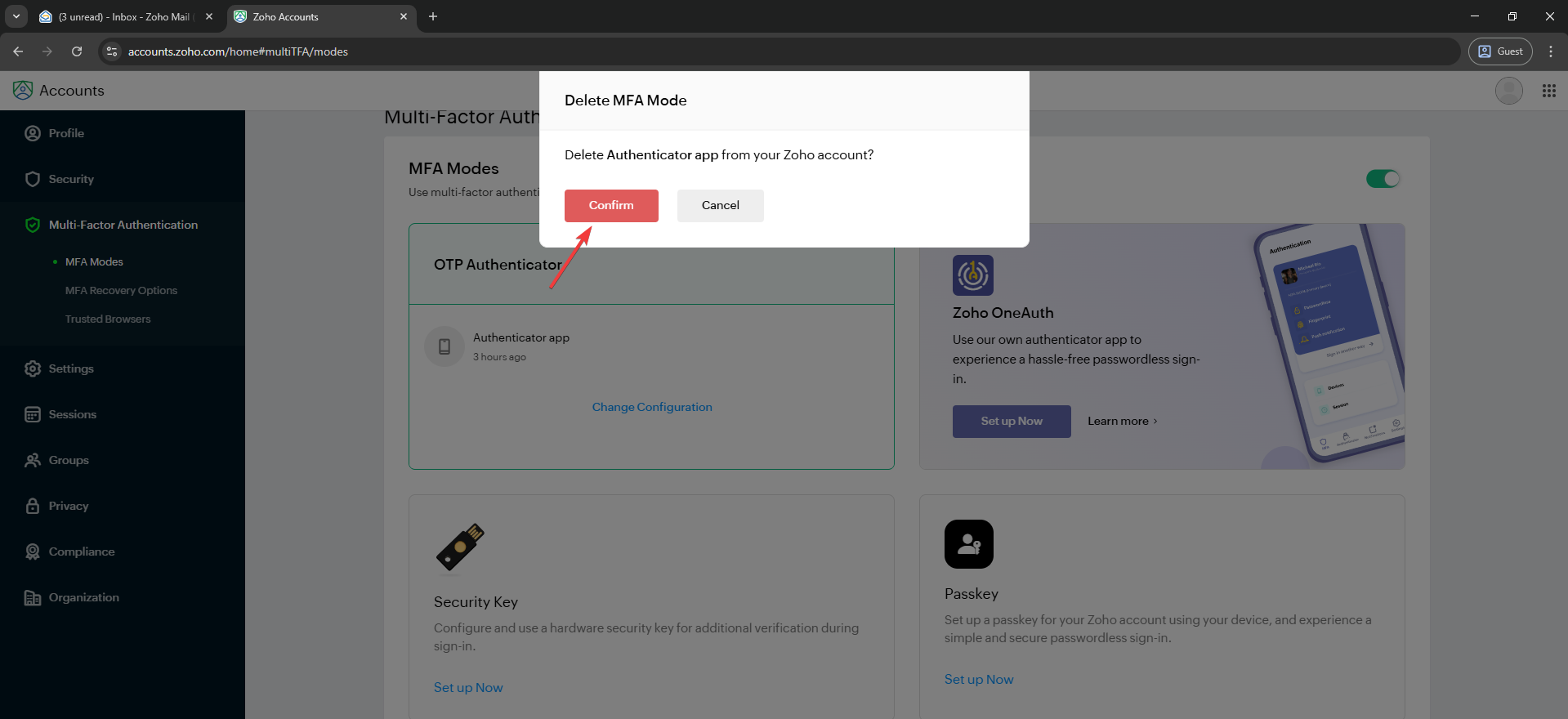Viewport: 1568px width, 719px height.
Task: Select Trusted Browsers submenu item
Action: click(108, 319)
